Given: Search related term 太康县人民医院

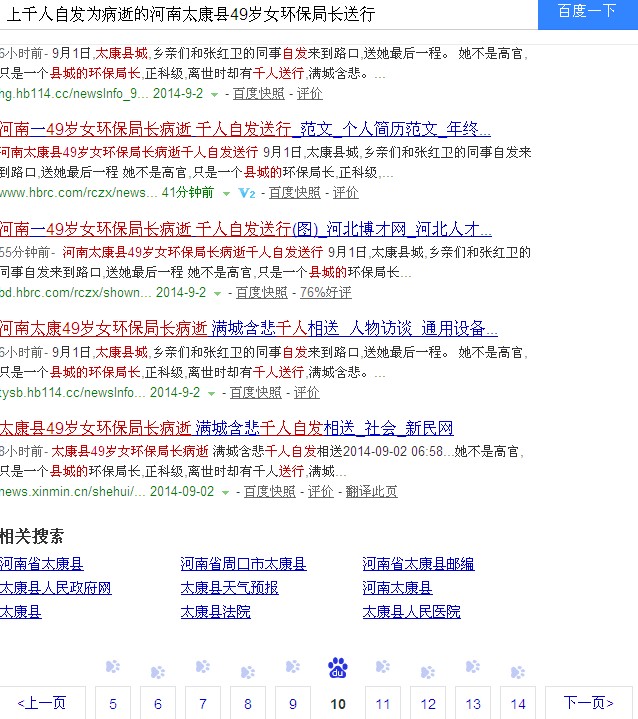Looking at the screenshot, I should [411, 612].
